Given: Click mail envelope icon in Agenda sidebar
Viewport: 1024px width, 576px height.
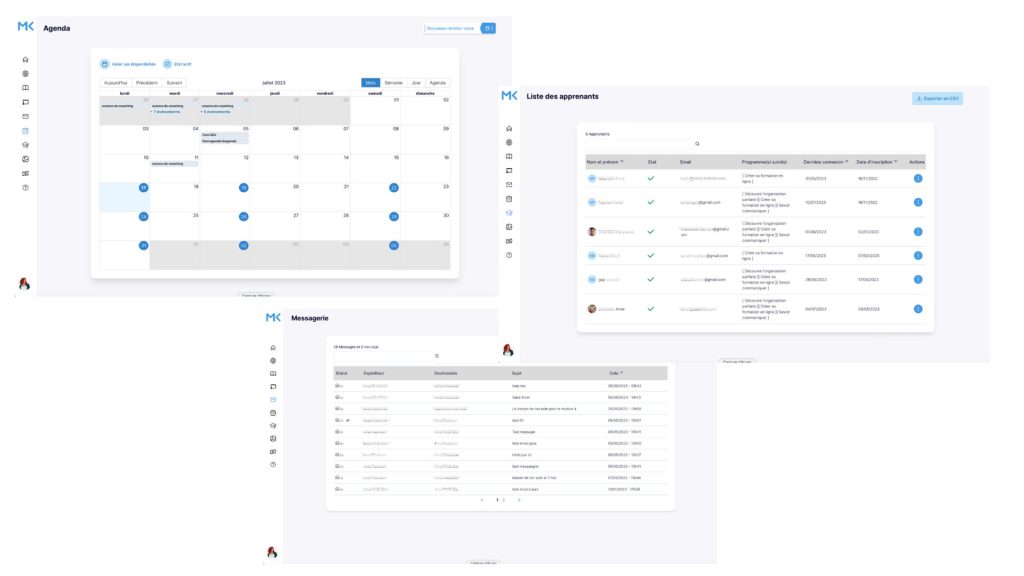Looking at the screenshot, I should (25, 116).
